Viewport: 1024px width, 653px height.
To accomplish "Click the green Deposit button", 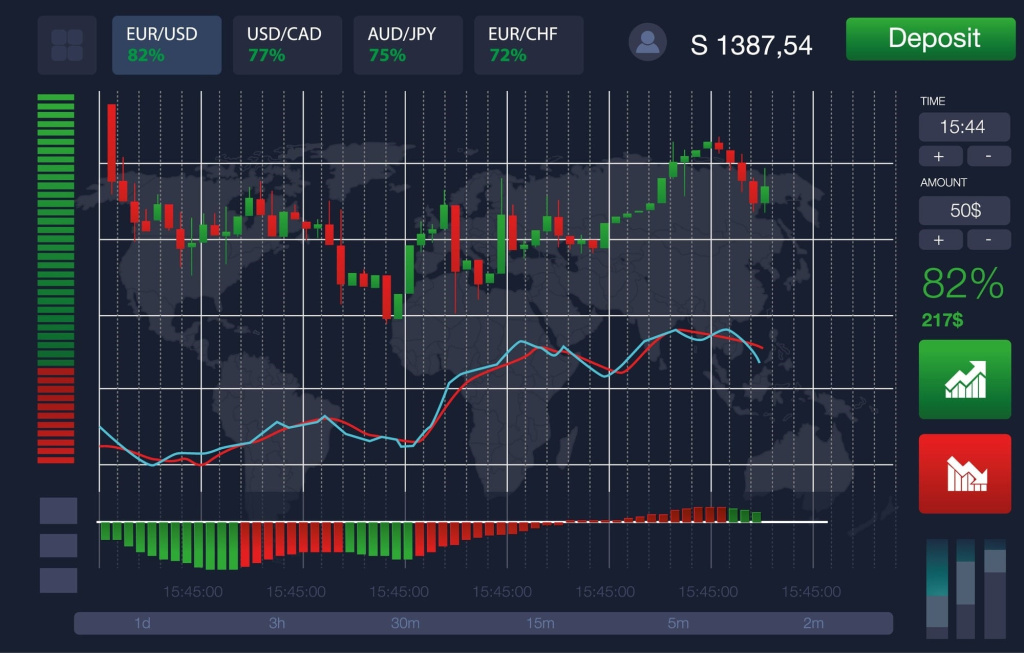I will (x=928, y=39).
